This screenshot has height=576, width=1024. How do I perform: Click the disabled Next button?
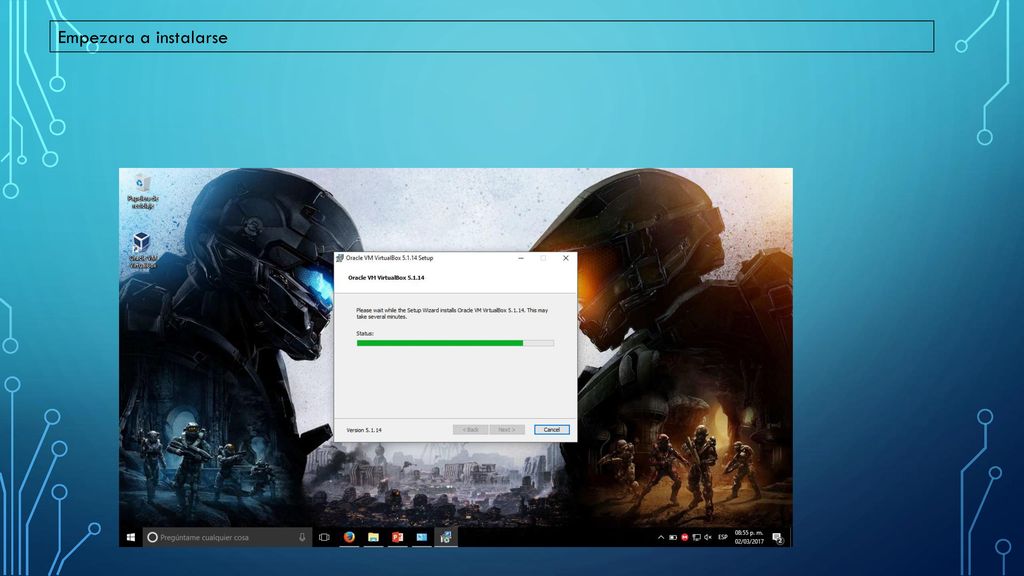click(x=507, y=430)
